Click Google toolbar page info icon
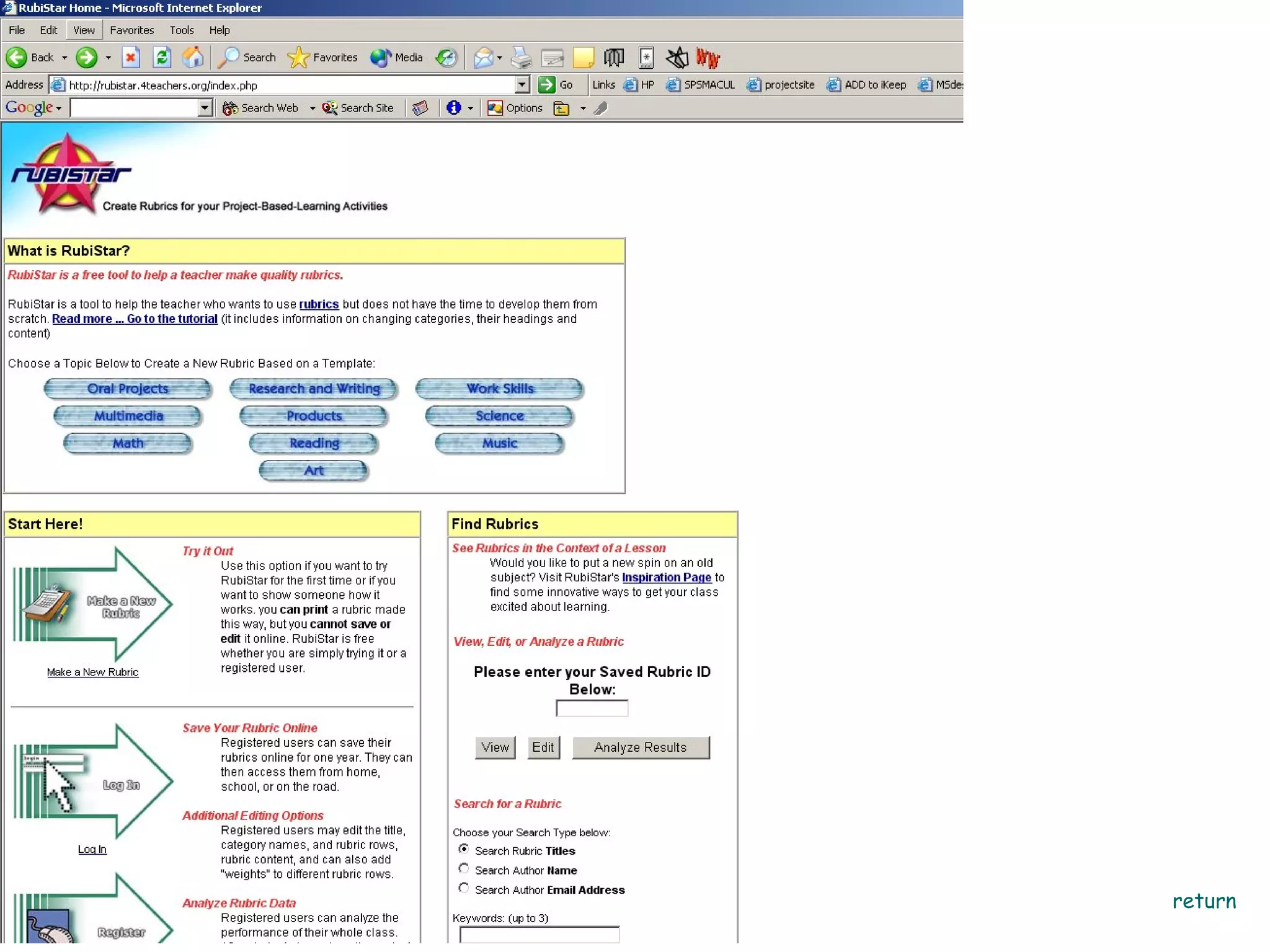The height and width of the screenshot is (952, 1270). (453, 108)
